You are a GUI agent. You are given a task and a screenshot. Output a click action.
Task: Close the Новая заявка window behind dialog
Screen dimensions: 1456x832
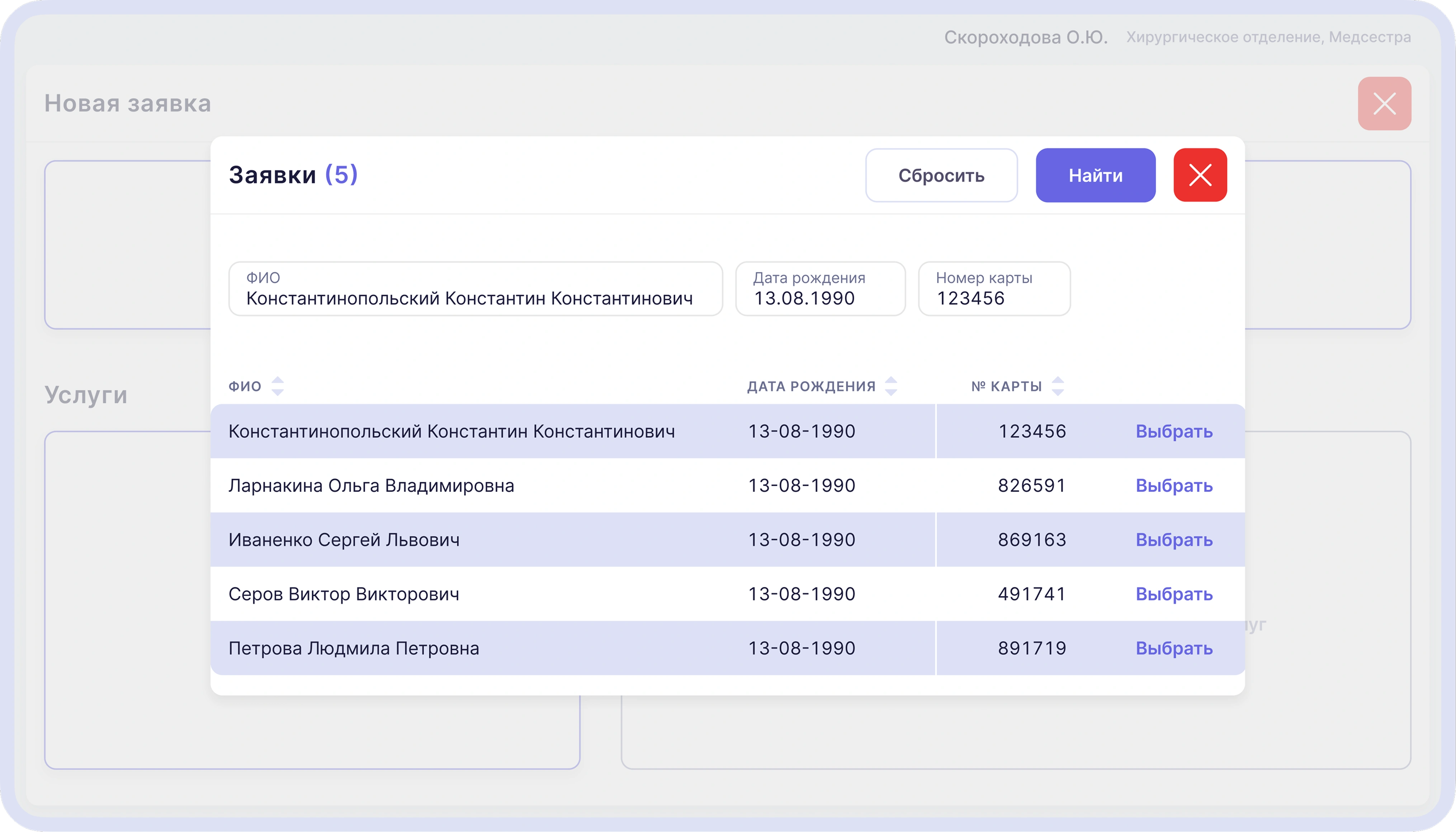click(1385, 103)
